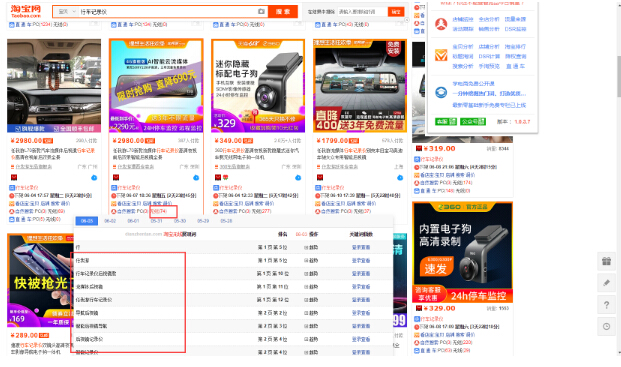621x367 pixels.
Task: Click the orange V icon in plugin panel
Action: click(441, 55)
